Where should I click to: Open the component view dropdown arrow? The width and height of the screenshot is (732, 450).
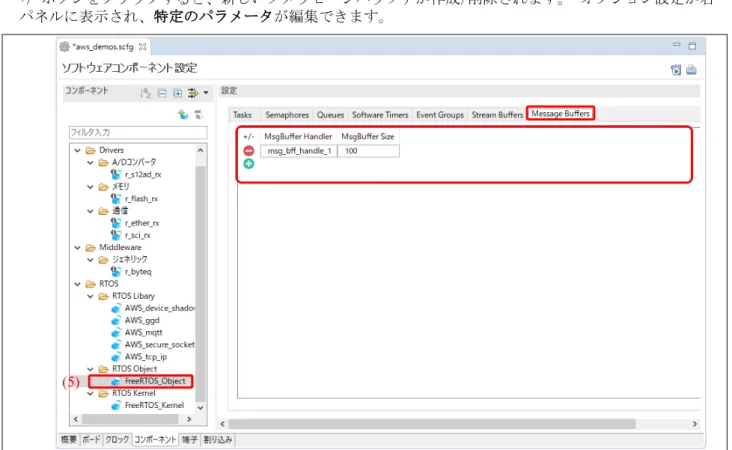point(206,93)
